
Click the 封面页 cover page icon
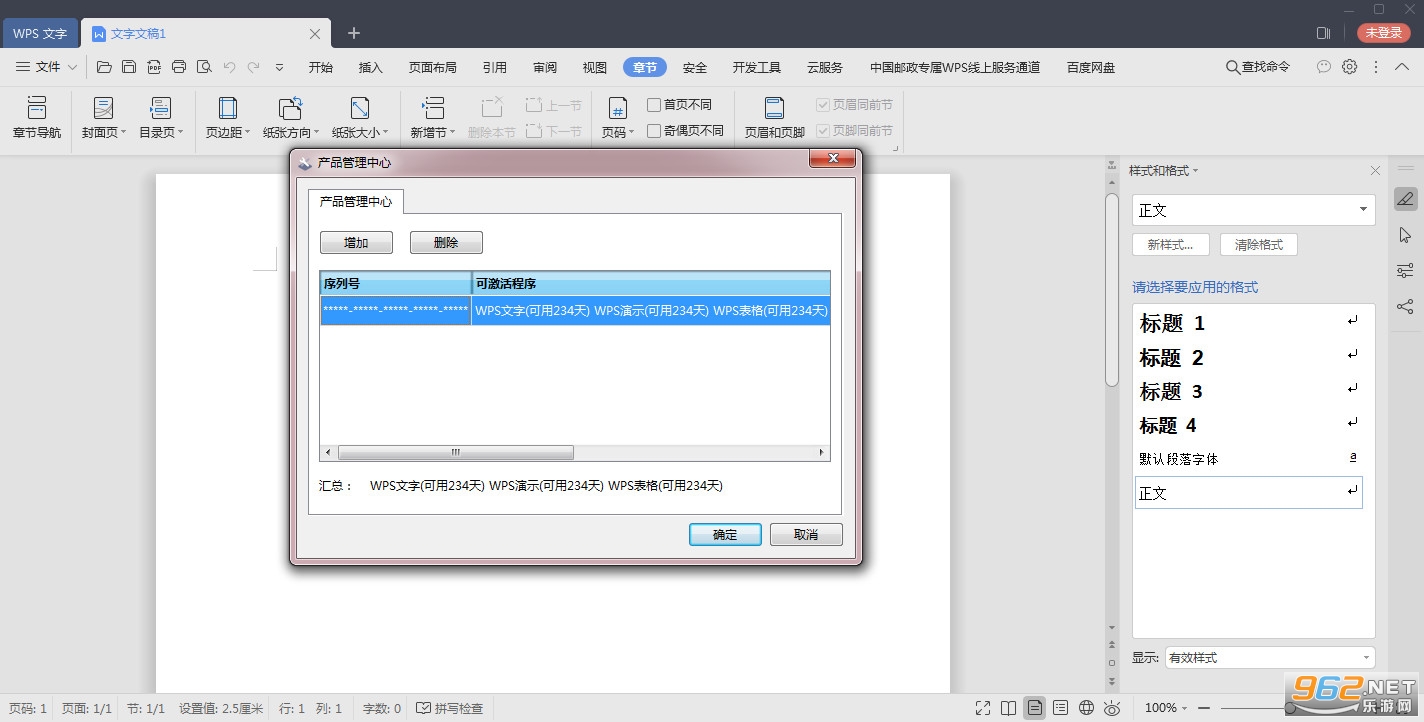[x=103, y=108]
